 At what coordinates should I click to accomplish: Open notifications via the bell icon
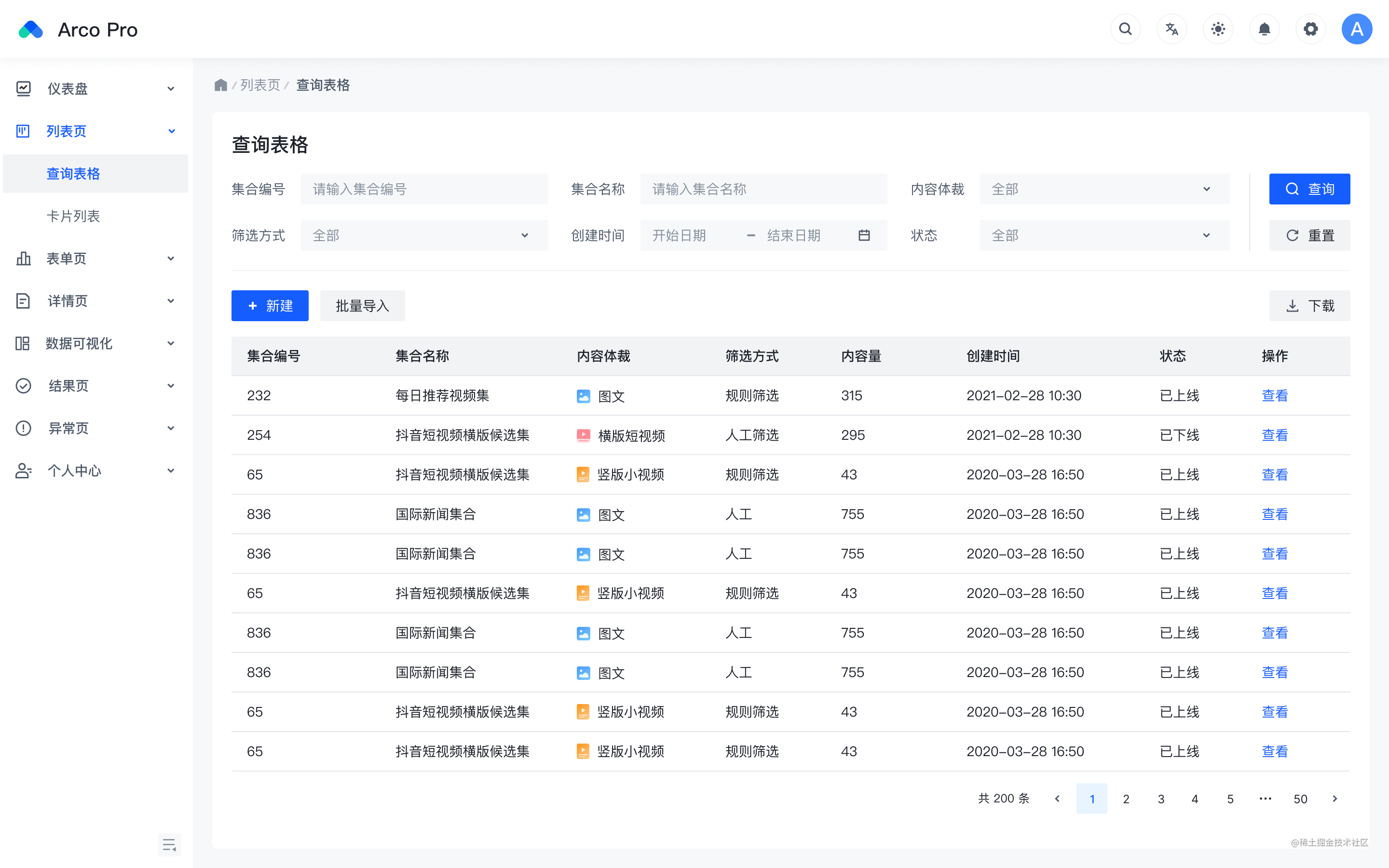tap(1265, 29)
